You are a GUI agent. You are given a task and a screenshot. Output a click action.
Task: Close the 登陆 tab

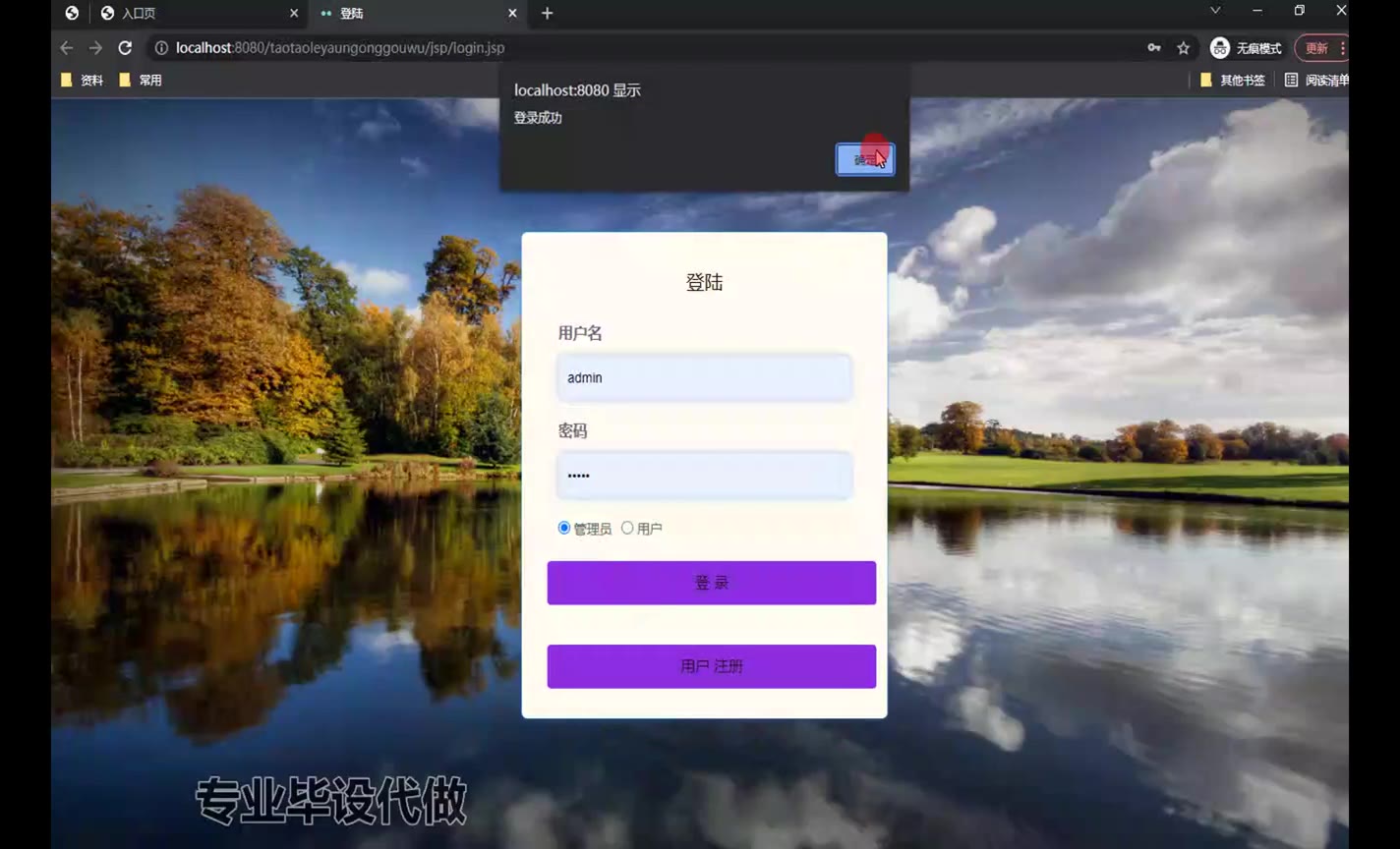512,14
